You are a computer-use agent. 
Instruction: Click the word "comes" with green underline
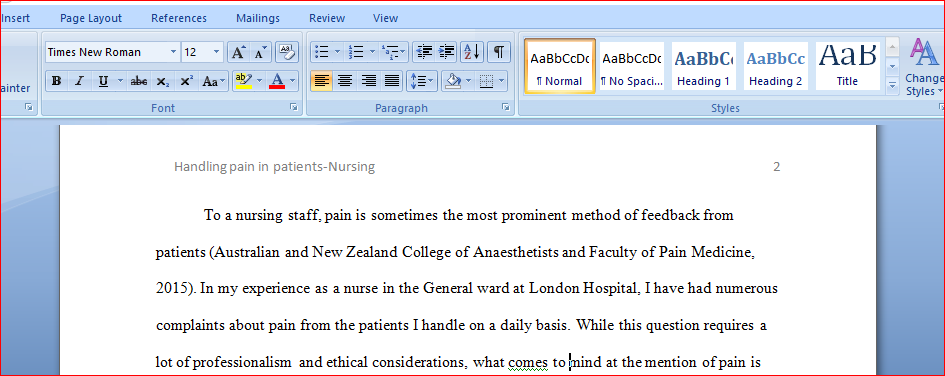pos(527,363)
